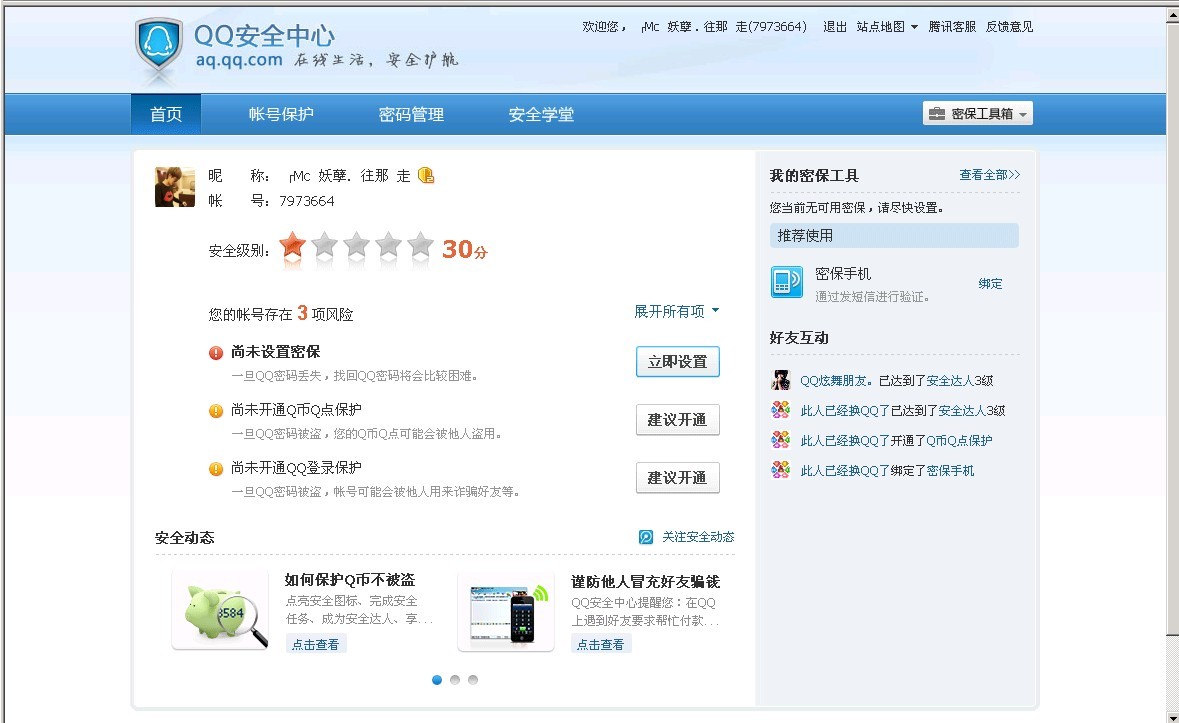Open the piggy bank thumbnail article
Screen dimensions: 1179x723
[x=220, y=610]
